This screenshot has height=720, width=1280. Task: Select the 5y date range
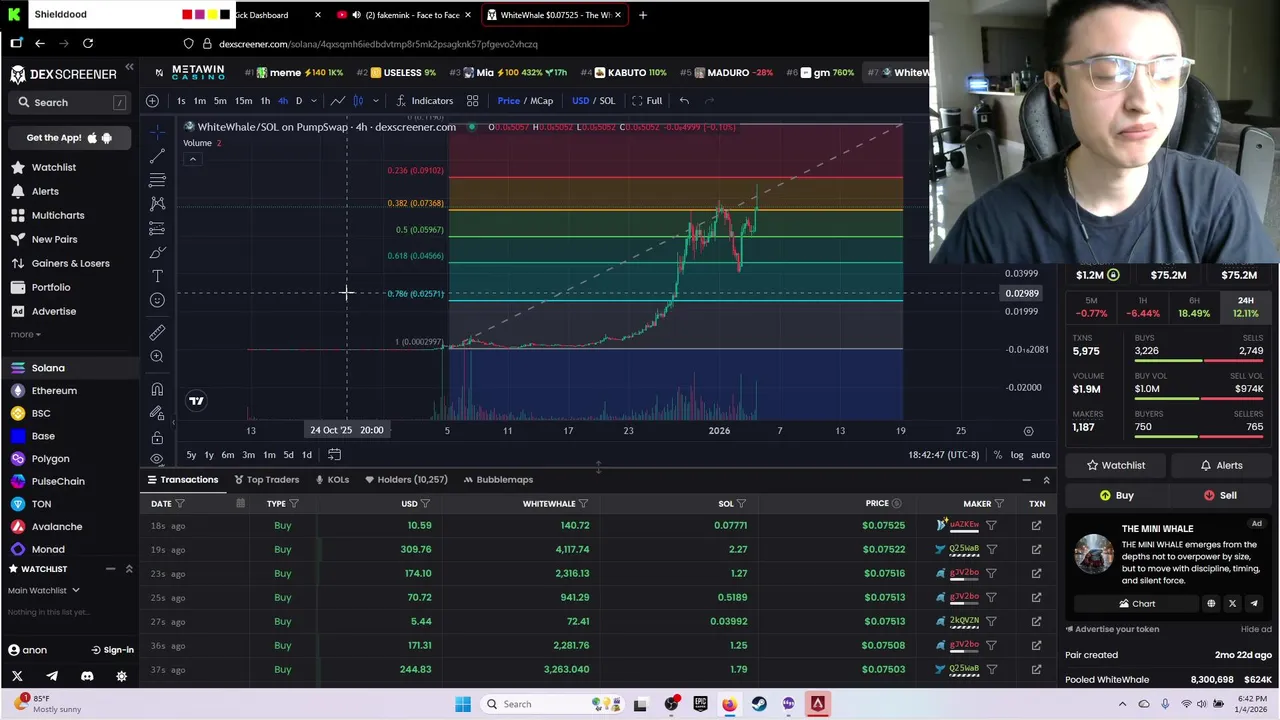(191, 455)
